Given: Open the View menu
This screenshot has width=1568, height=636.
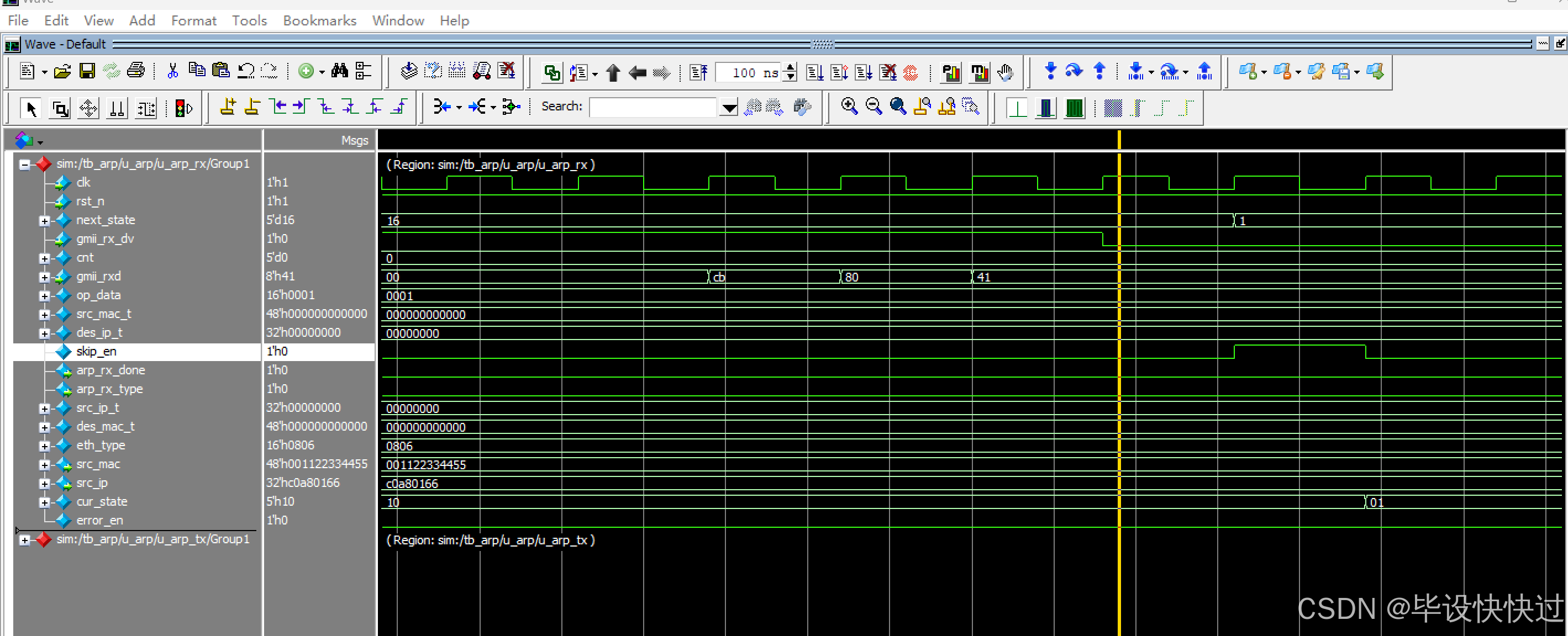Looking at the screenshot, I should (x=98, y=20).
